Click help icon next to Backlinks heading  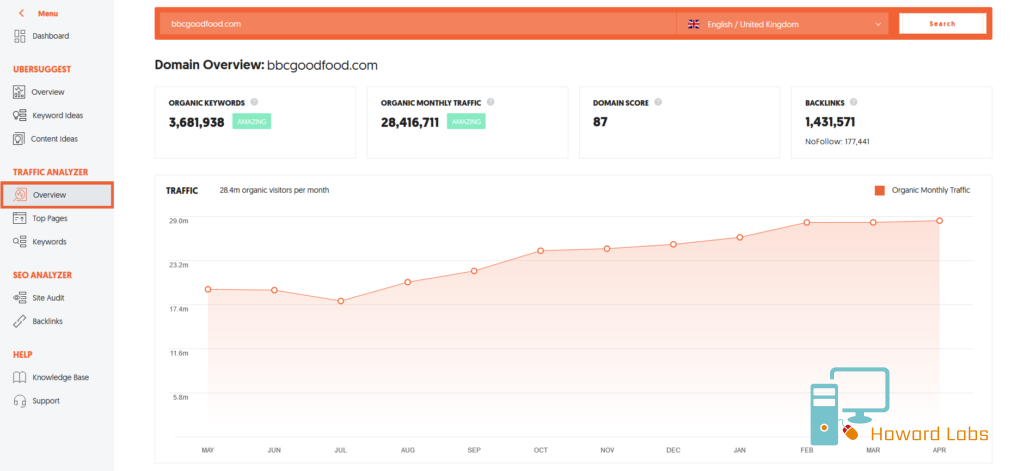(854, 102)
